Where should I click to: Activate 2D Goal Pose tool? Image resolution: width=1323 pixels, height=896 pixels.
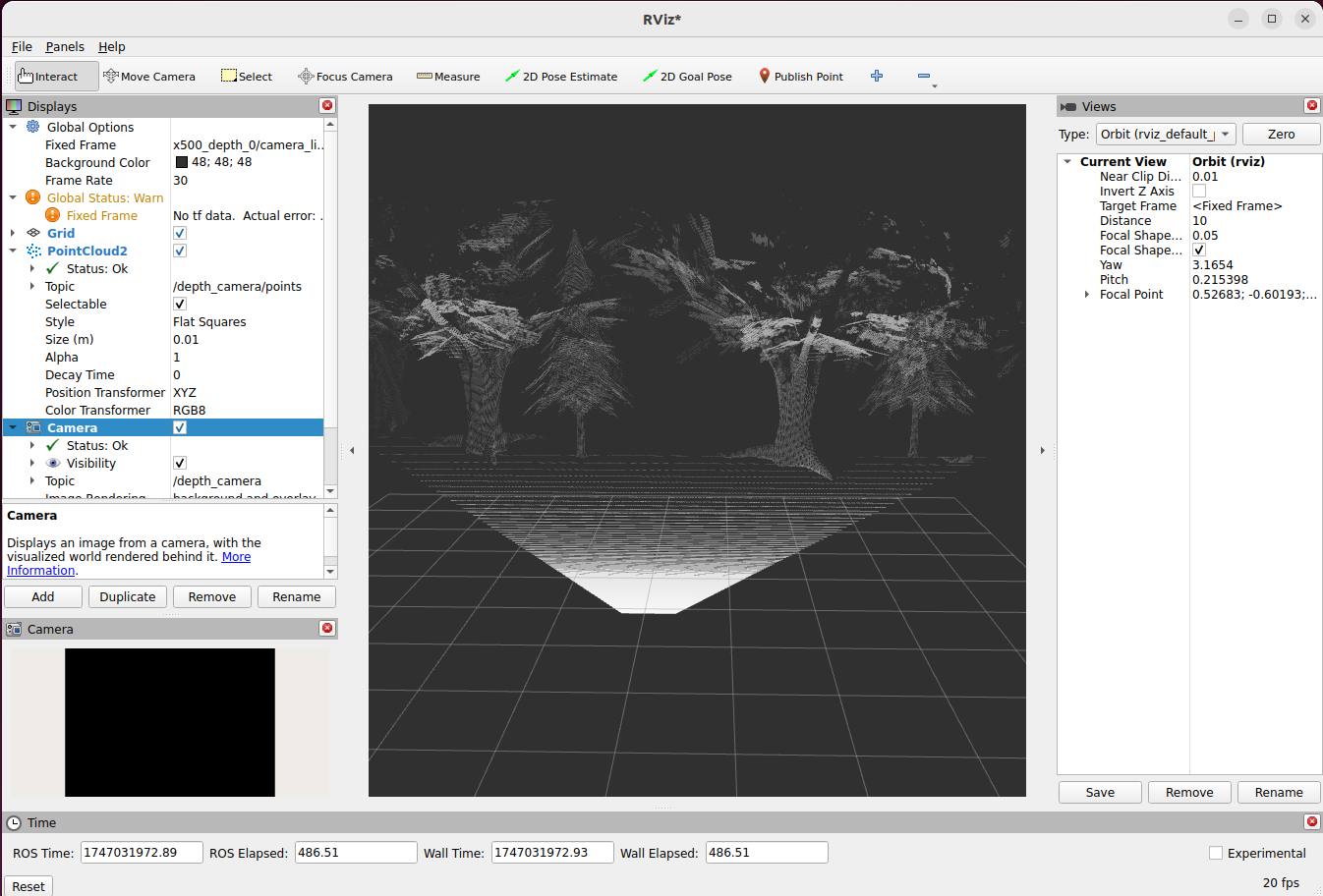tap(687, 77)
